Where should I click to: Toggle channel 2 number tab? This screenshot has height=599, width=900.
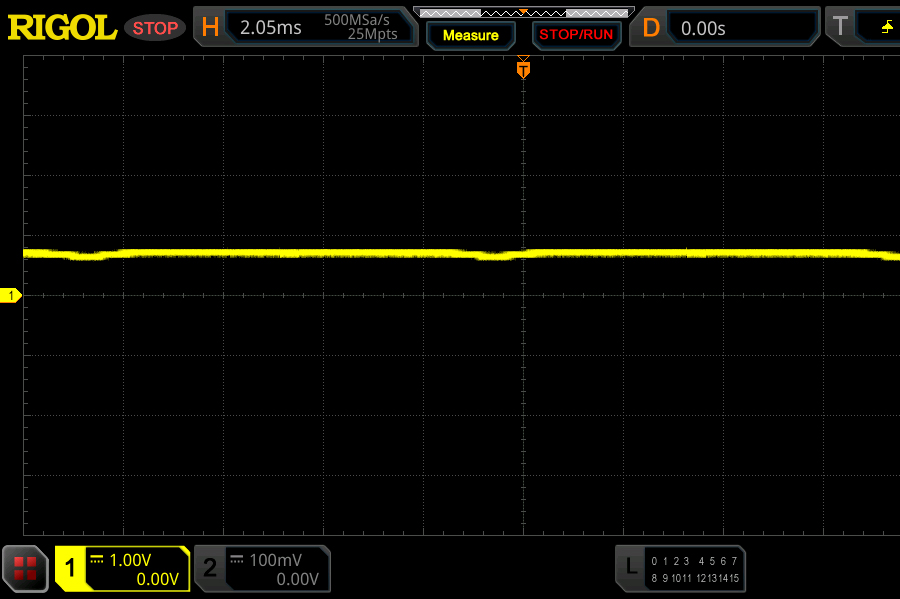point(210,569)
